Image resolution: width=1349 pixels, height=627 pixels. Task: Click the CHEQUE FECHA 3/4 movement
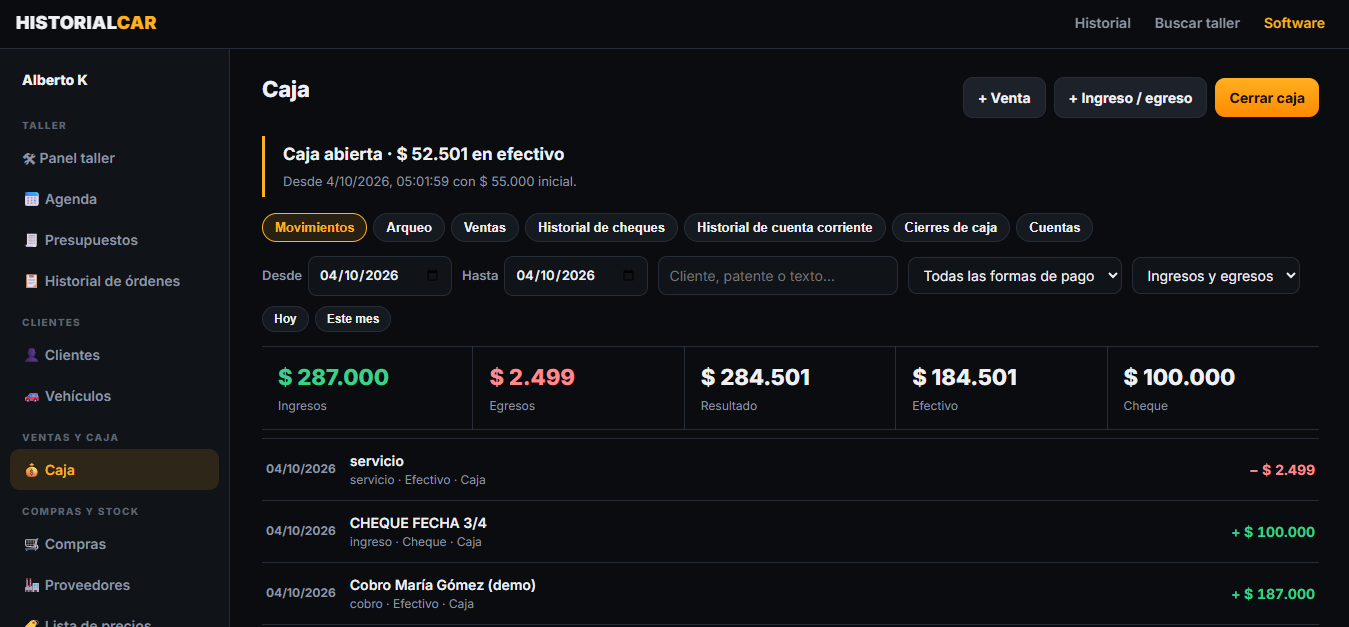[x=418, y=523]
